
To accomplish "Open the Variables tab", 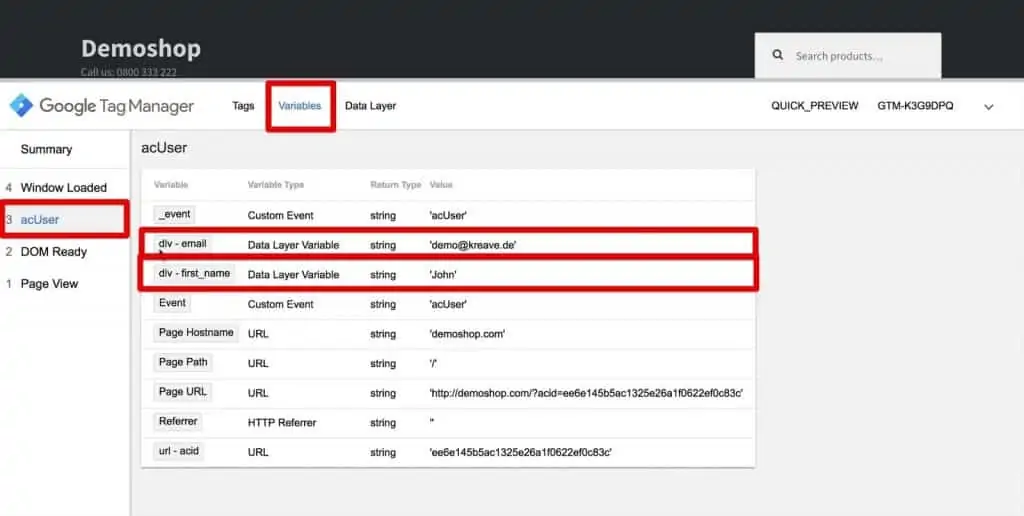I will (x=300, y=106).
